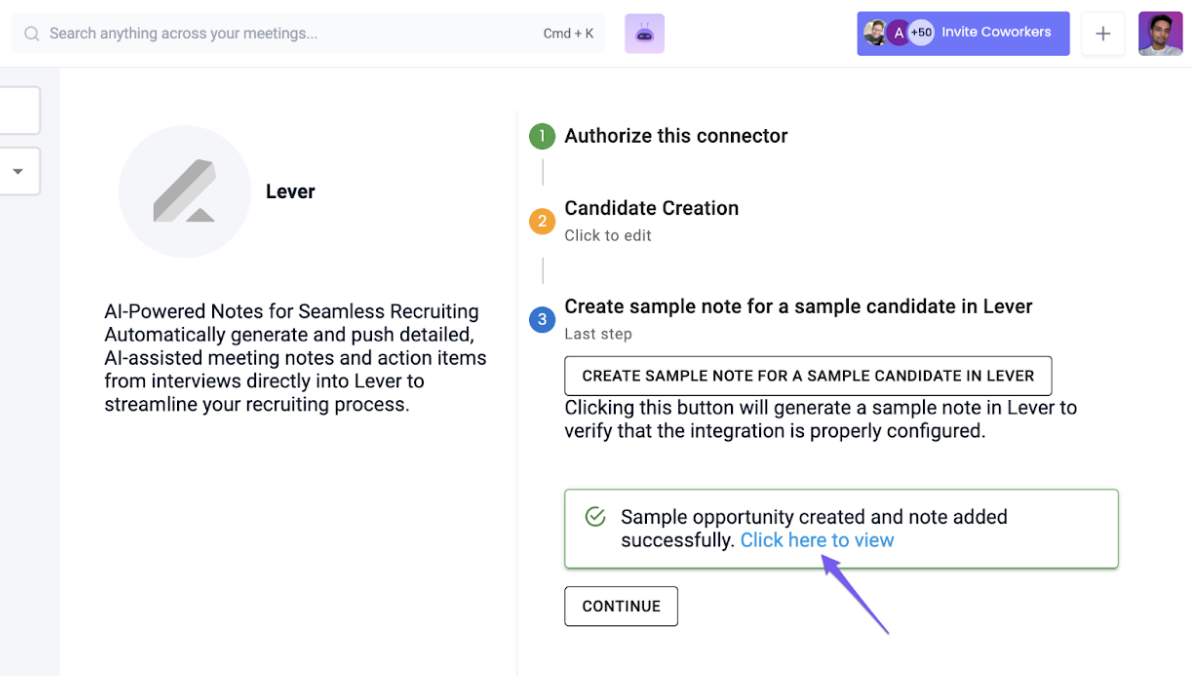
Task: Click Invite Coworkers button
Action: pos(963,33)
